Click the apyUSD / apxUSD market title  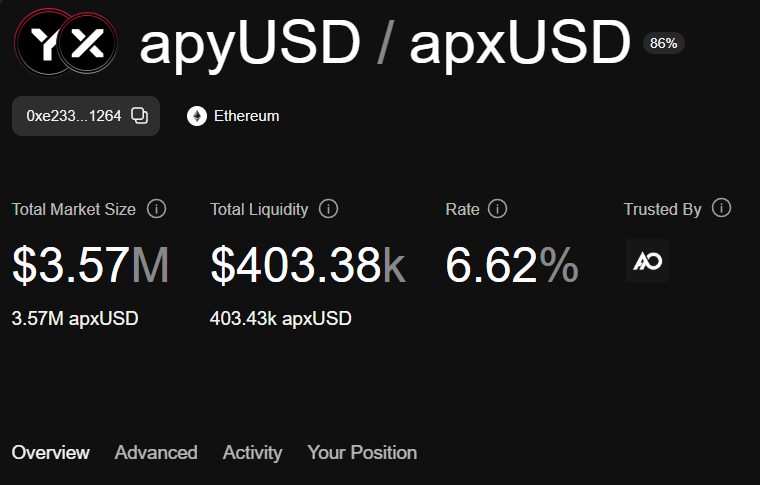385,43
